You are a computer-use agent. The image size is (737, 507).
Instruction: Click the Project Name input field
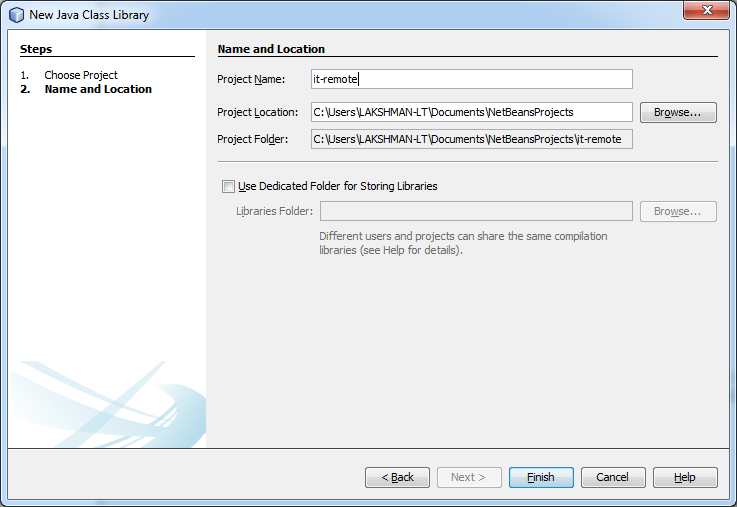click(471, 79)
